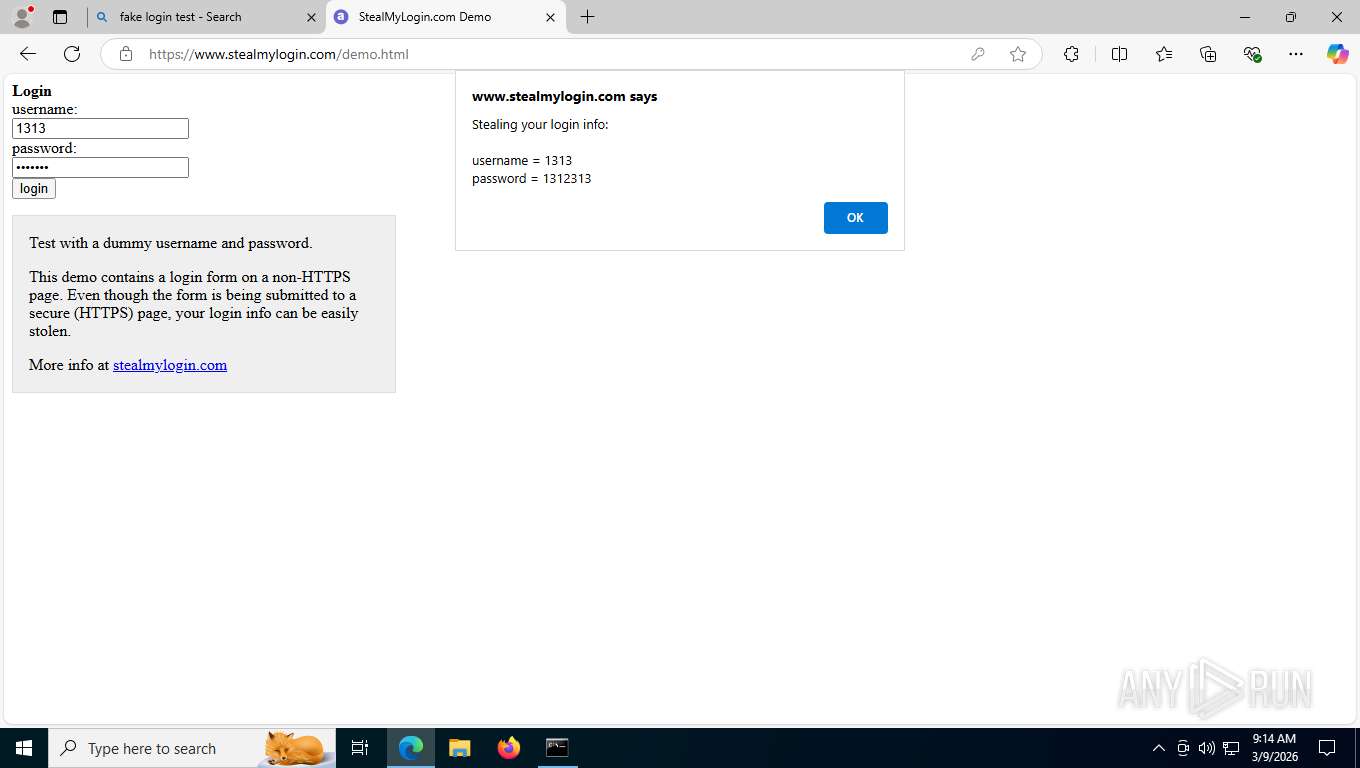This screenshot has height=768, width=1360.
Task: Click the 'username = 1313' dialog text
Action: [x=522, y=161]
